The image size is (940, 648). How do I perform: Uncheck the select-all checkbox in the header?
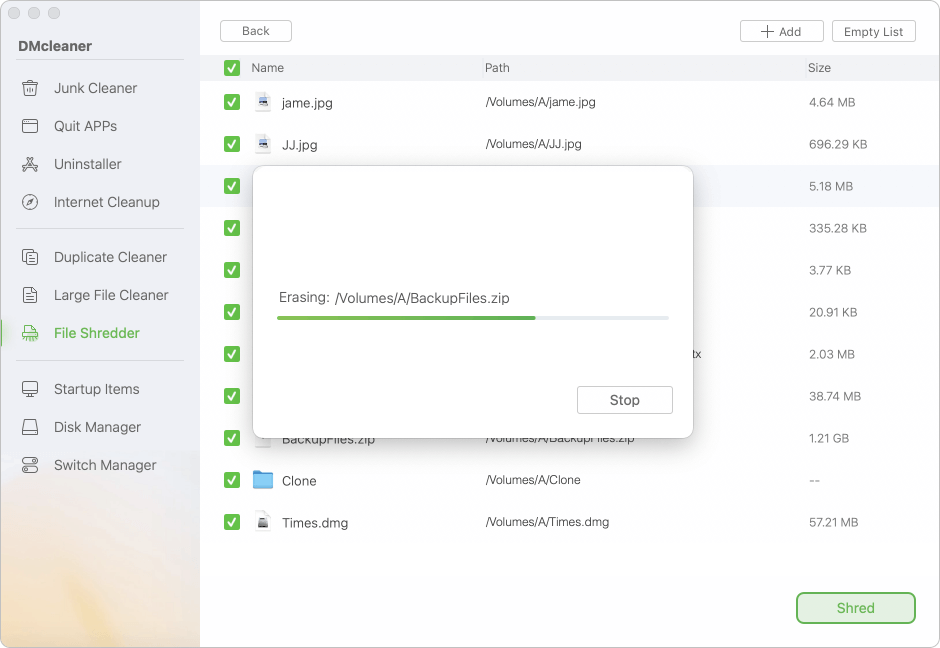232,68
